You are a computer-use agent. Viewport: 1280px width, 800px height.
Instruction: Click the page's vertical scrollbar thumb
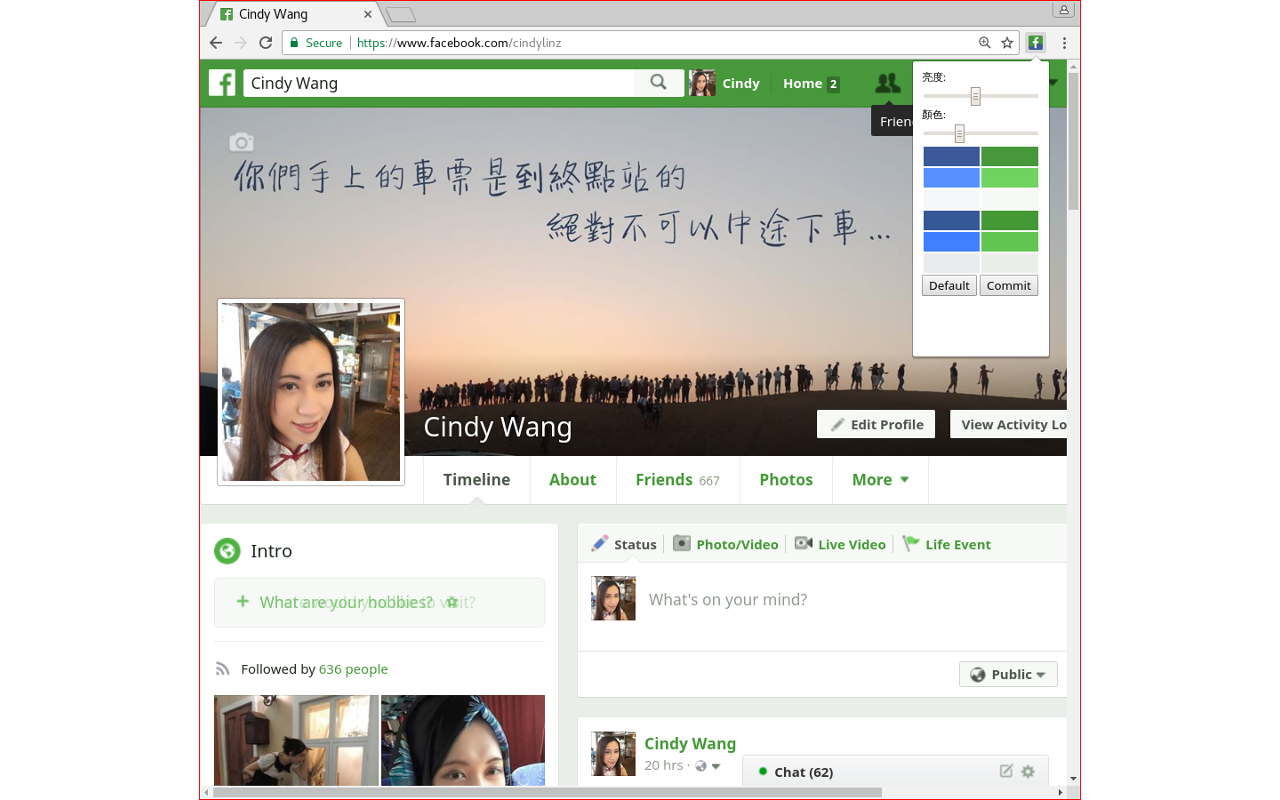coord(1073,140)
